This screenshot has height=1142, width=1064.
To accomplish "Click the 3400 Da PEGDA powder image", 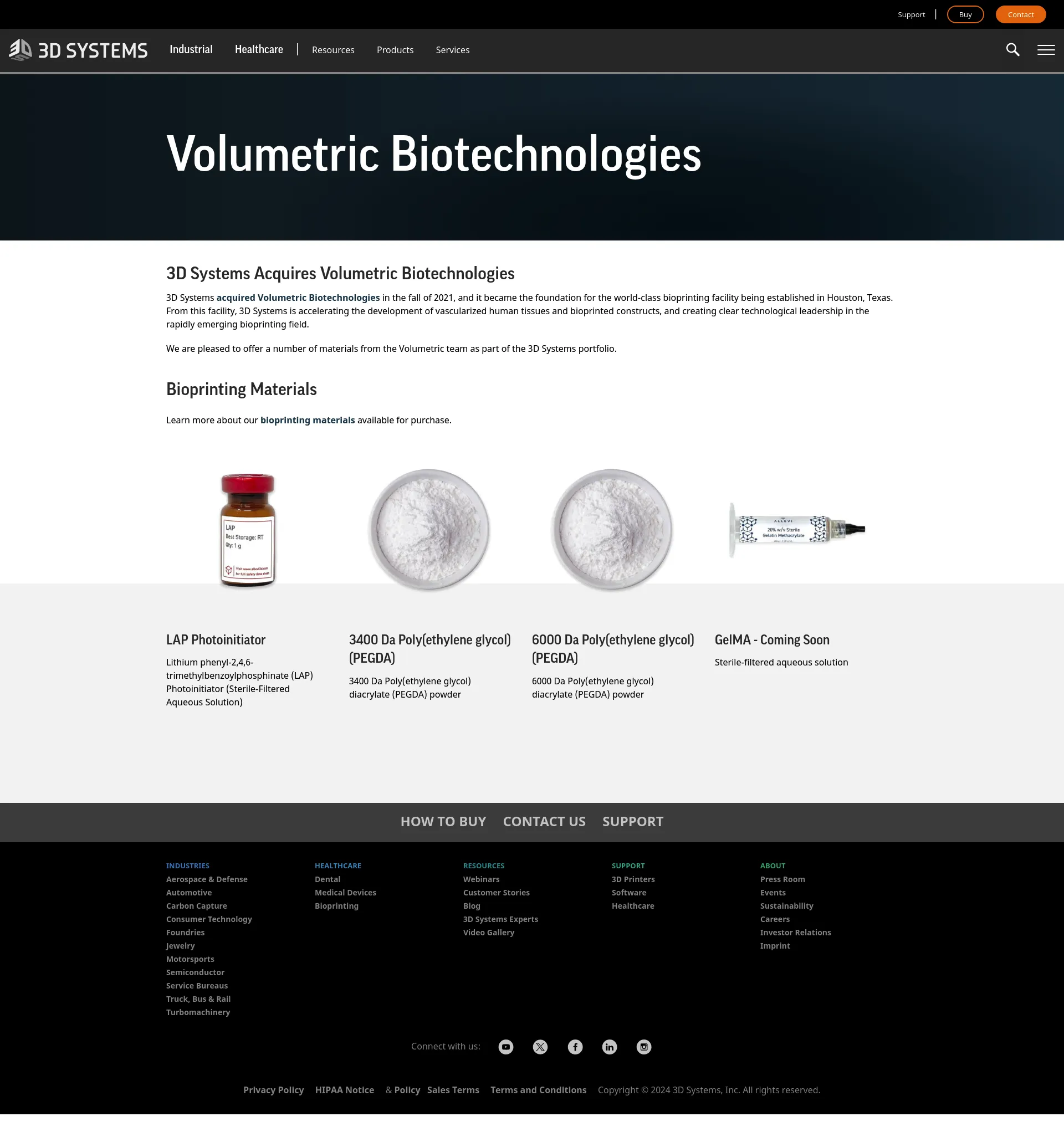I will coord(429,530).
